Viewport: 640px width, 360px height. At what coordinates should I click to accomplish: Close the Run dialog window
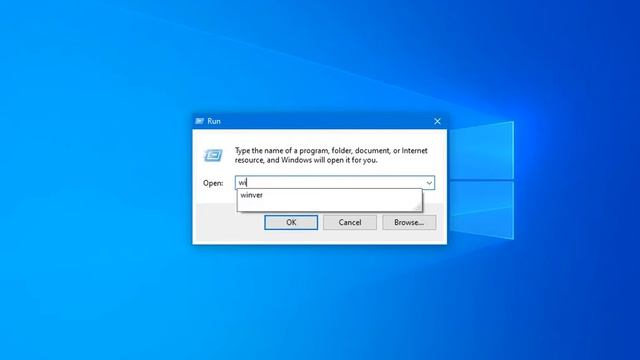[437, 121]
